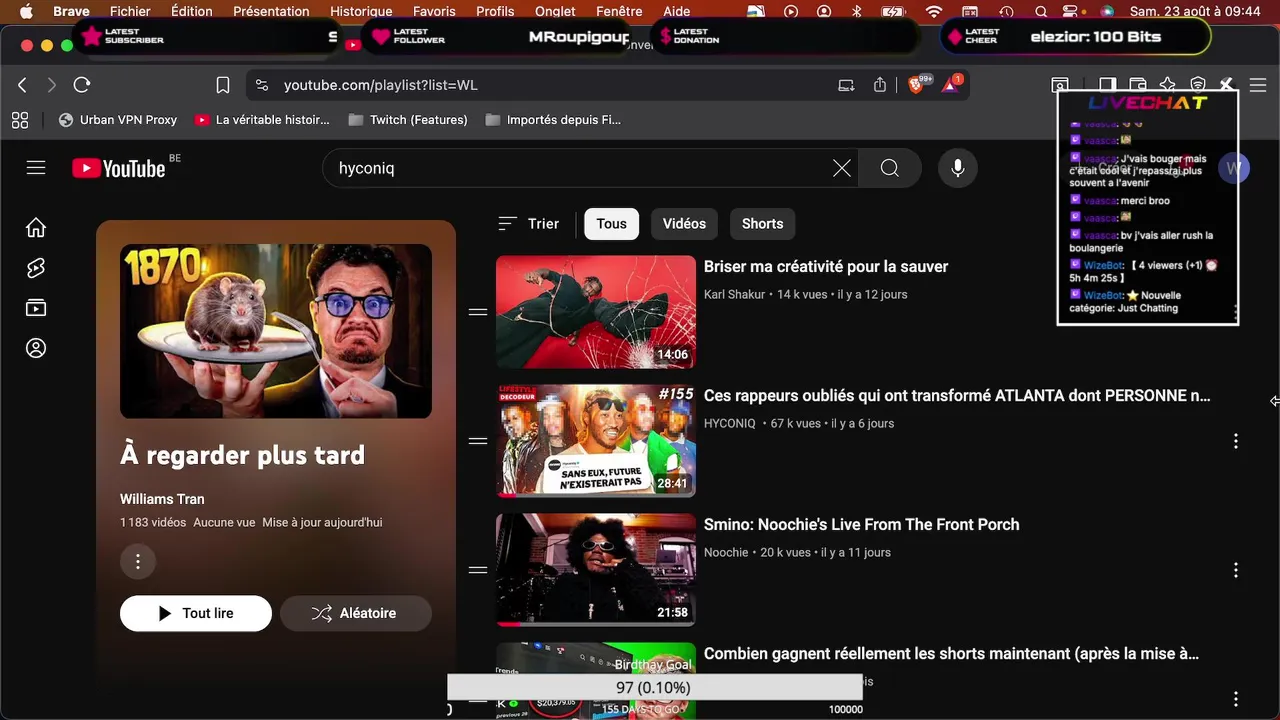Open playlist three-dot options menu
The width and height of the screenshot is (1280, 720).
(x=138, y=561)
